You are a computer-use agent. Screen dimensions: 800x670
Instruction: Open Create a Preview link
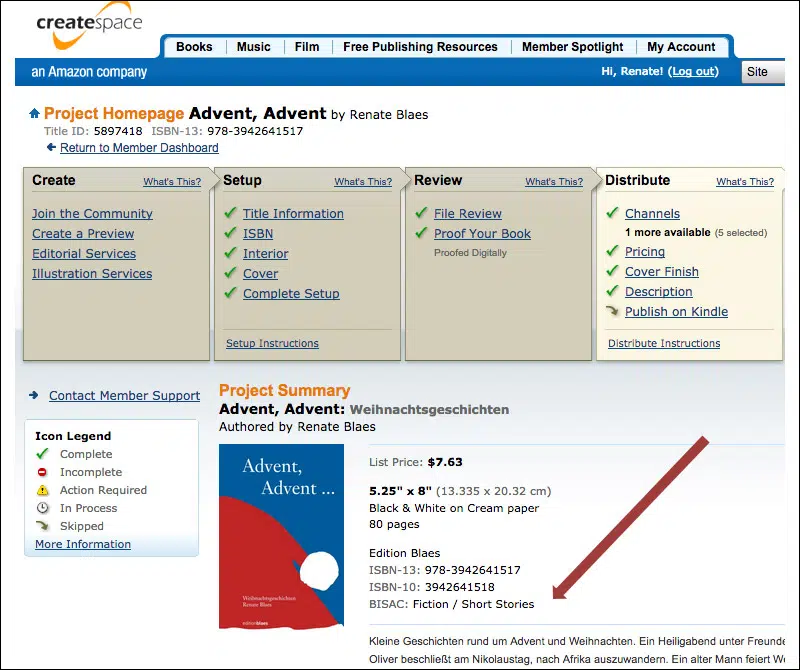83,233
